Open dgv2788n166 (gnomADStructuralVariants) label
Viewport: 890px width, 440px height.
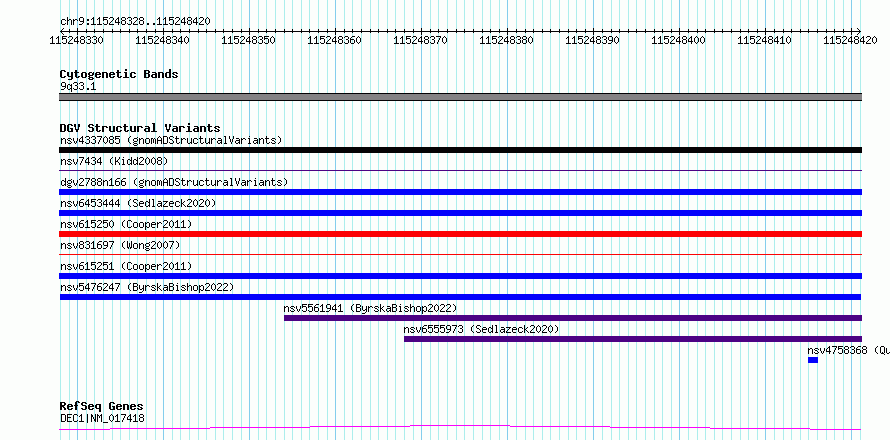pyautogui.click(x=174, y=182)
